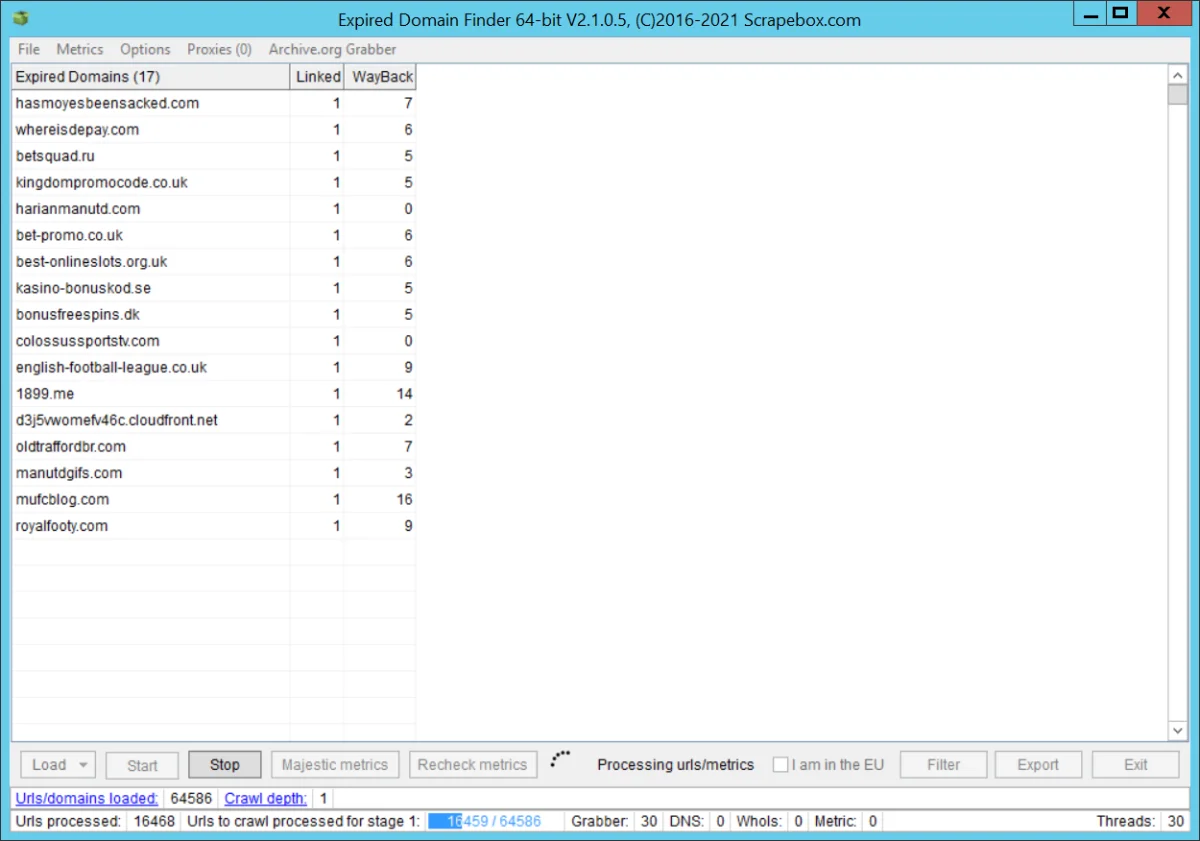1200x841 pixels.
Task: Click the Crawl depth link
Action: pyautogui.click(x=265, y=798)
